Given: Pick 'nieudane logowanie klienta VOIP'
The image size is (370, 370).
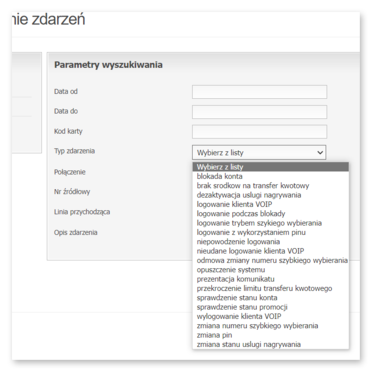Looking at the screenshot, I should 271,251.
